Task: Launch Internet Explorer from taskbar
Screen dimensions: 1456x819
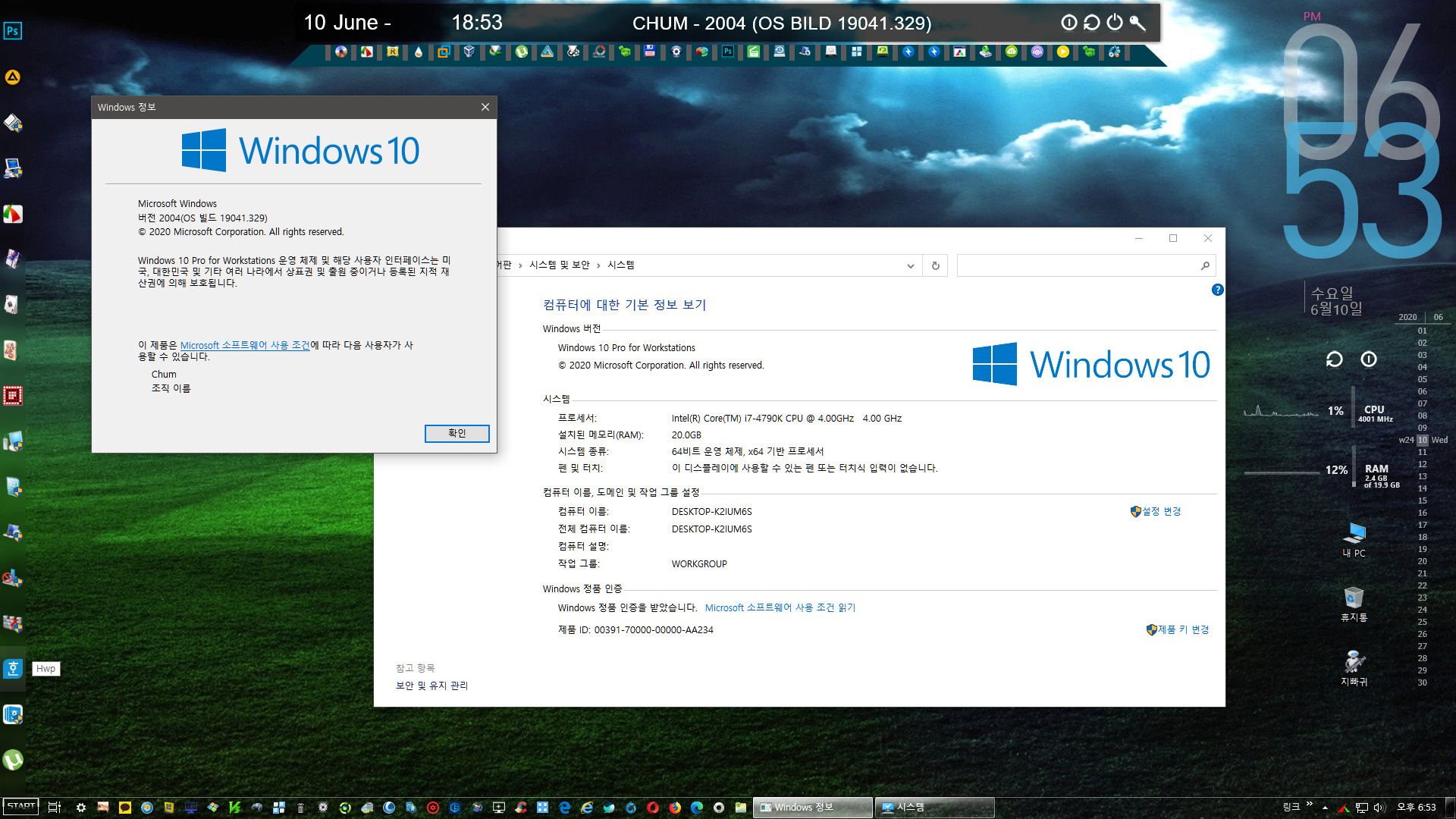Action: point(587,808)
